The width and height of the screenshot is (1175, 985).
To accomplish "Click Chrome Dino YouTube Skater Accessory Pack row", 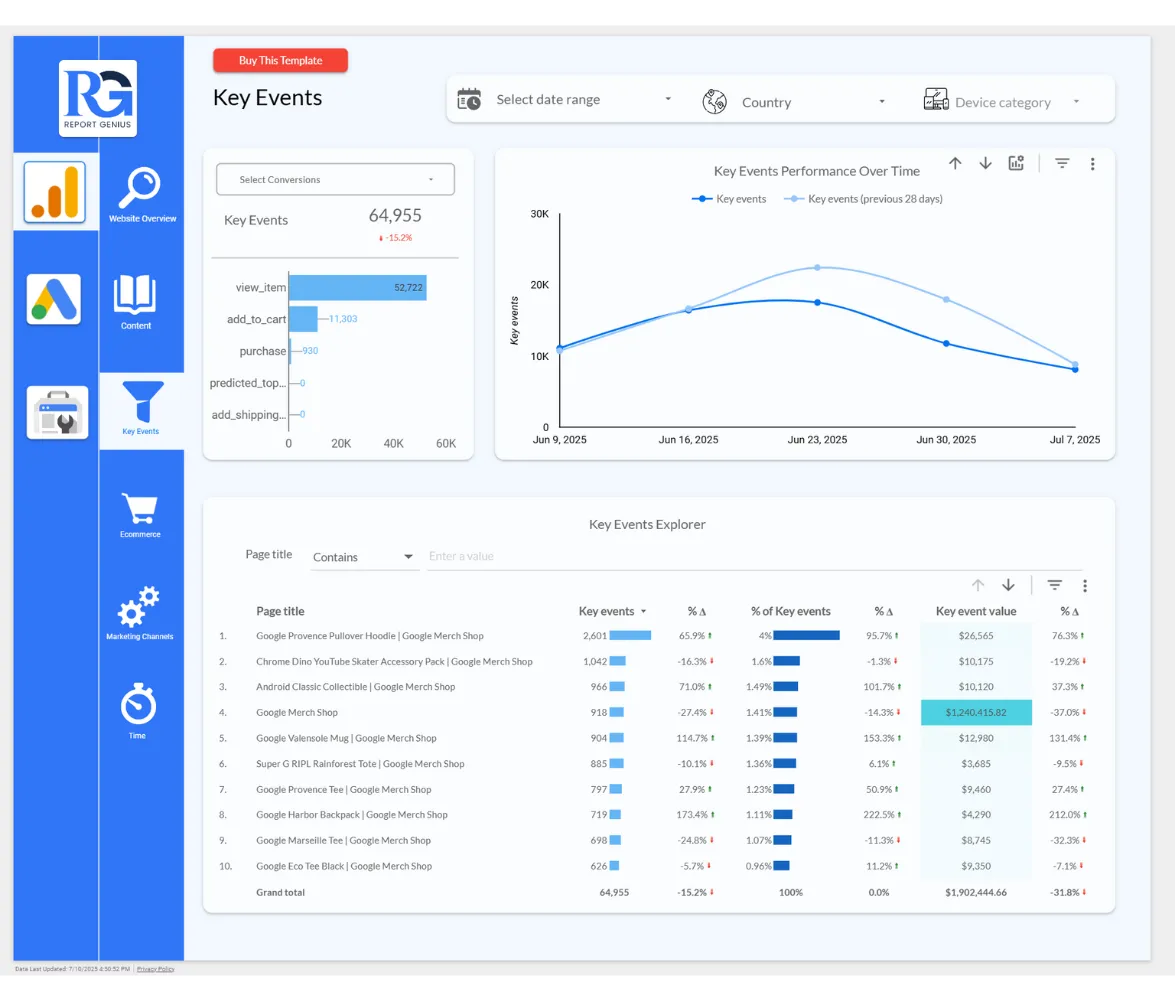I will [394, 662].
